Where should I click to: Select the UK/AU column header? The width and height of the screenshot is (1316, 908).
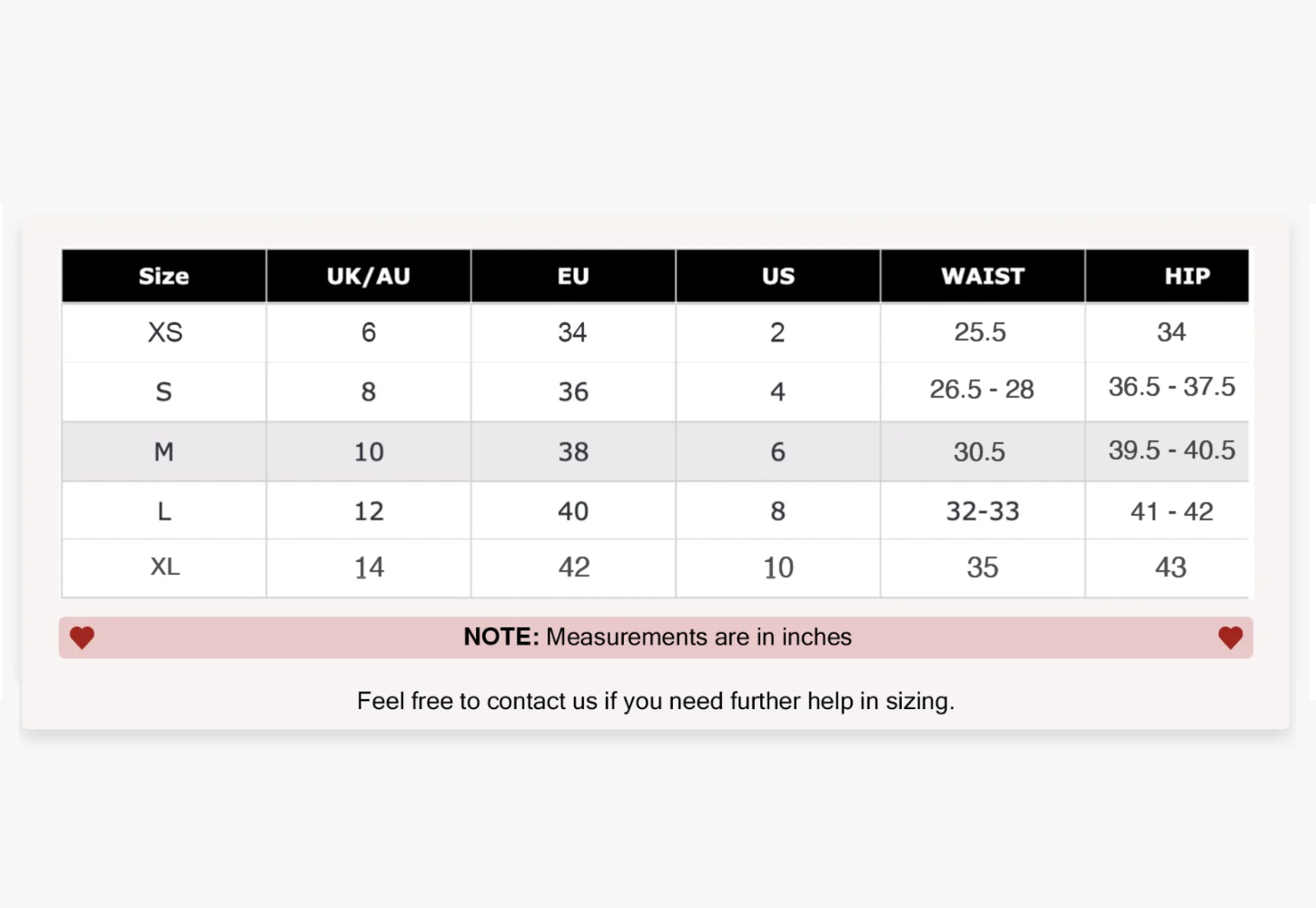point(369,276)
